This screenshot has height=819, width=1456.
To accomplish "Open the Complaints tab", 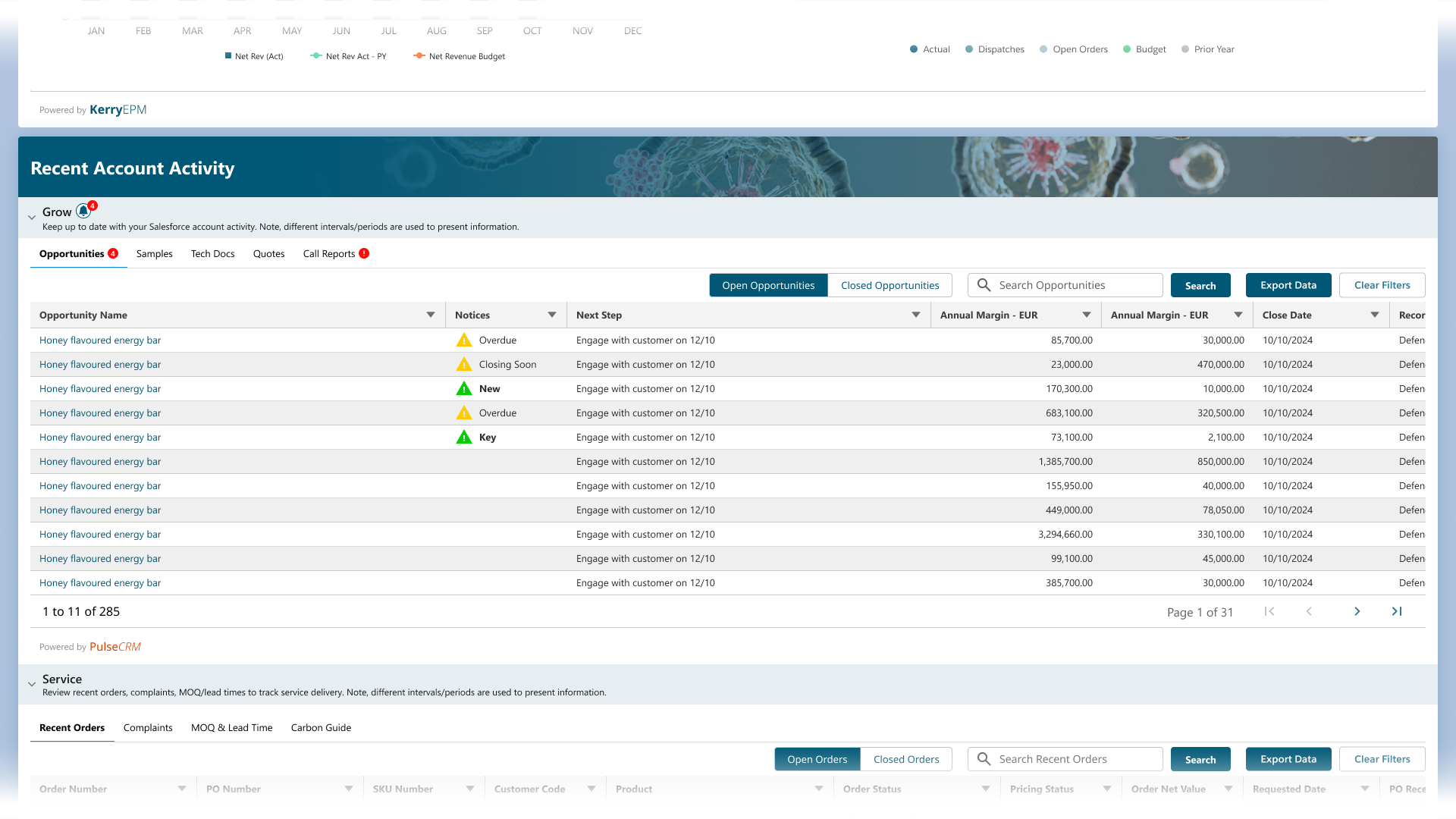I will 148,727.
